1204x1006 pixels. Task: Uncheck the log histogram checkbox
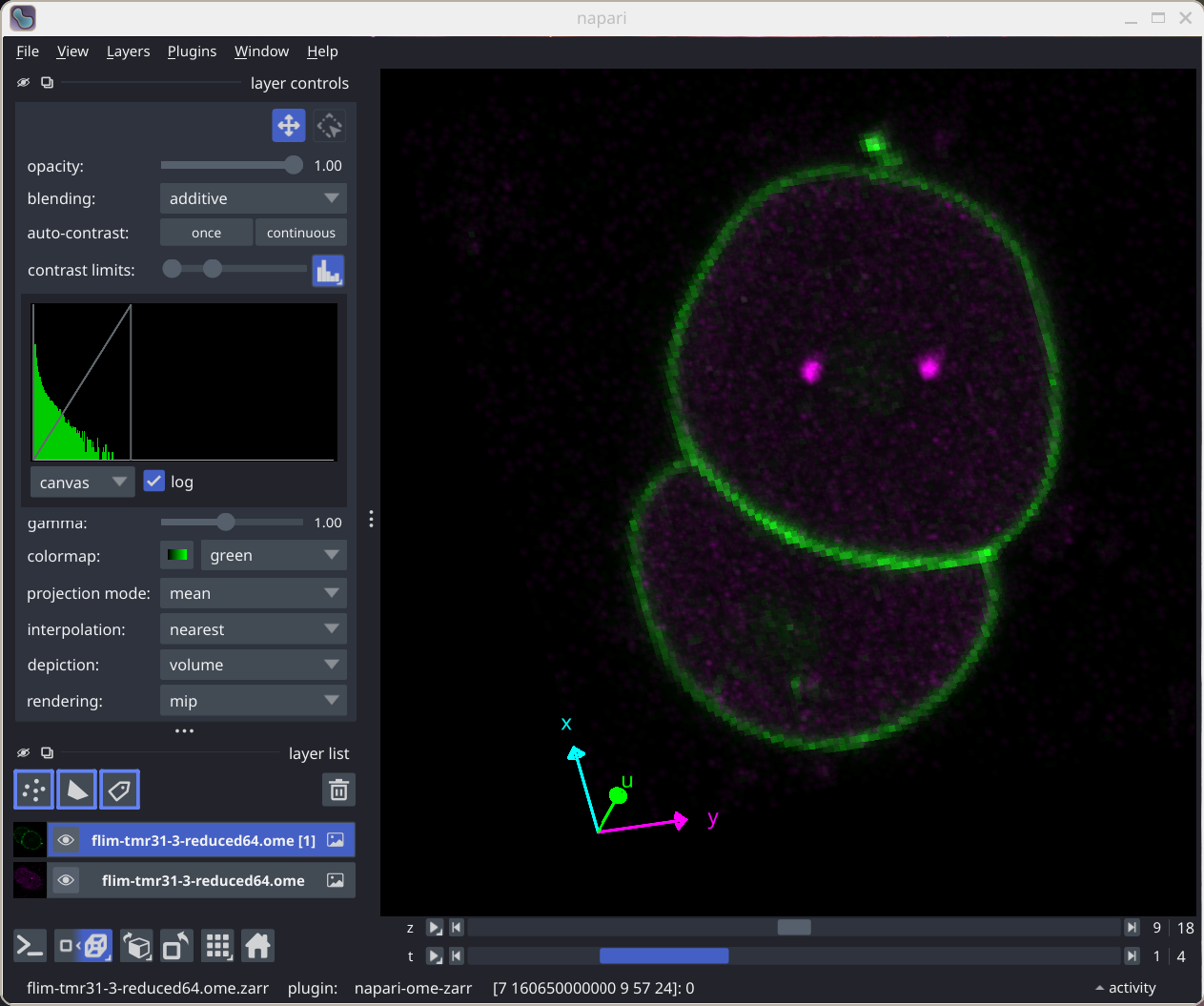[x=154, y=481]
